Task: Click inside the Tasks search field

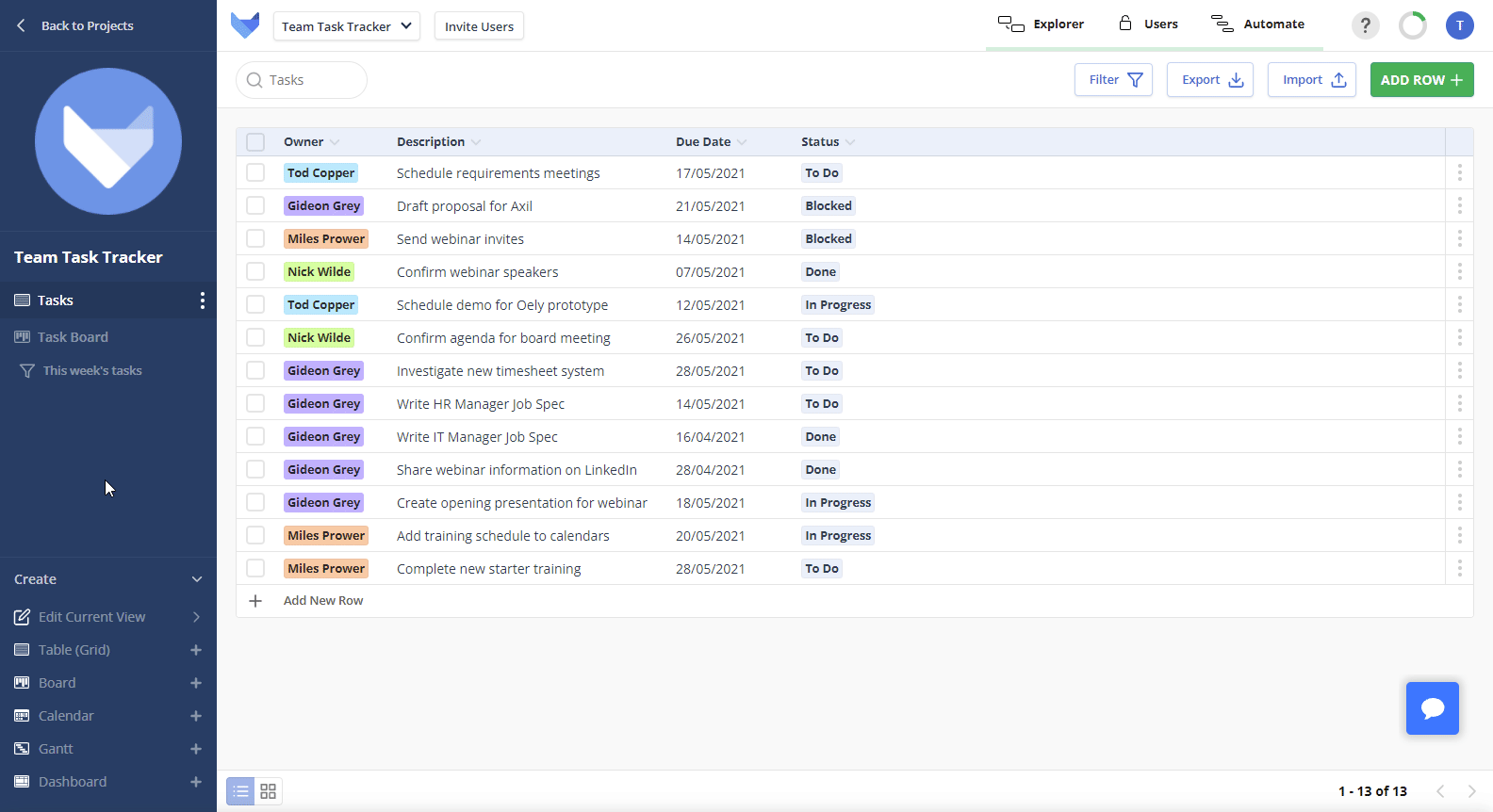Action: point(302,80)
